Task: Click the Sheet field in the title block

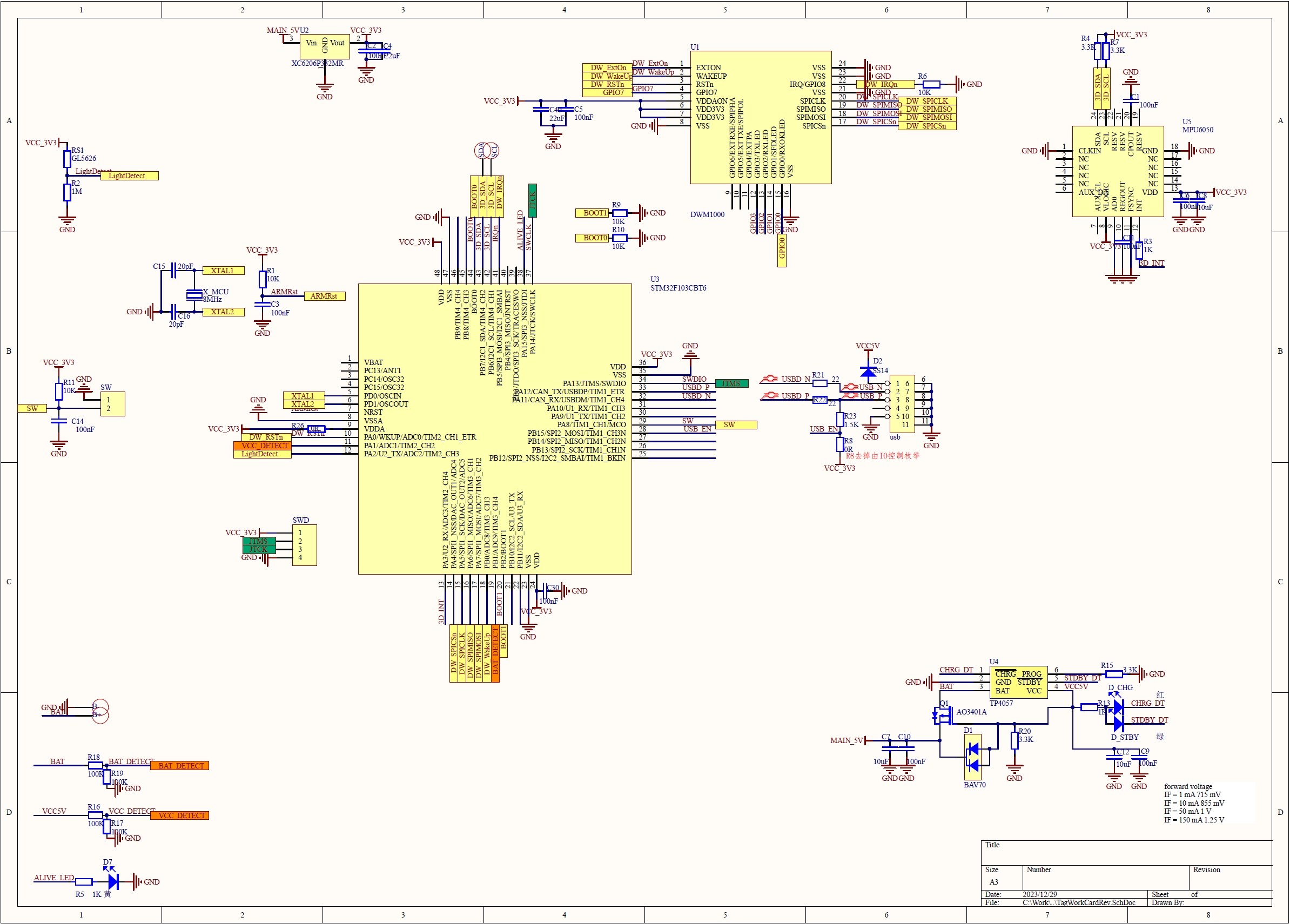Action: (x=1160, y=894)
